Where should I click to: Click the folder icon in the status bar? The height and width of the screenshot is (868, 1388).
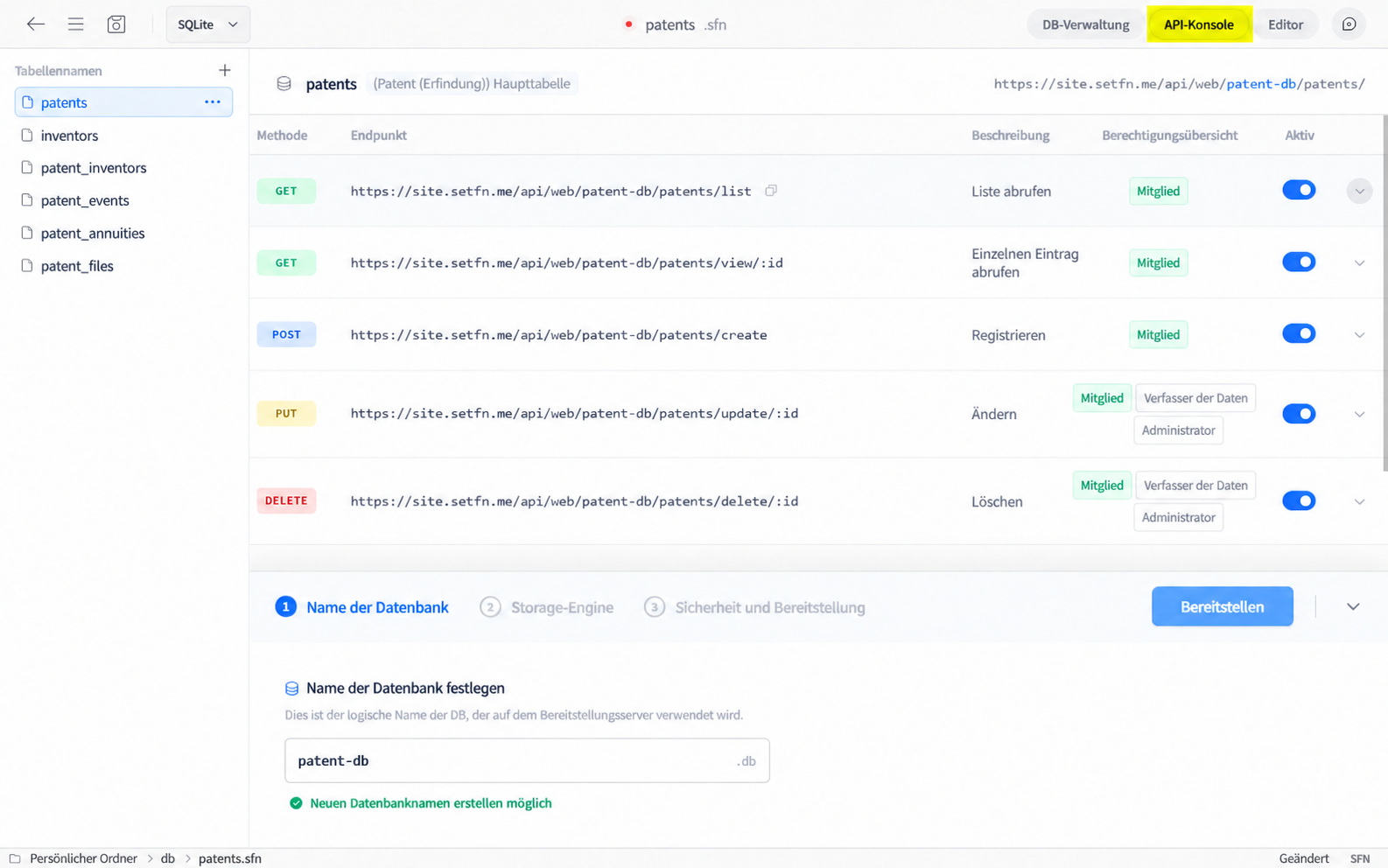pyautogui.click(x=15, y=858)
